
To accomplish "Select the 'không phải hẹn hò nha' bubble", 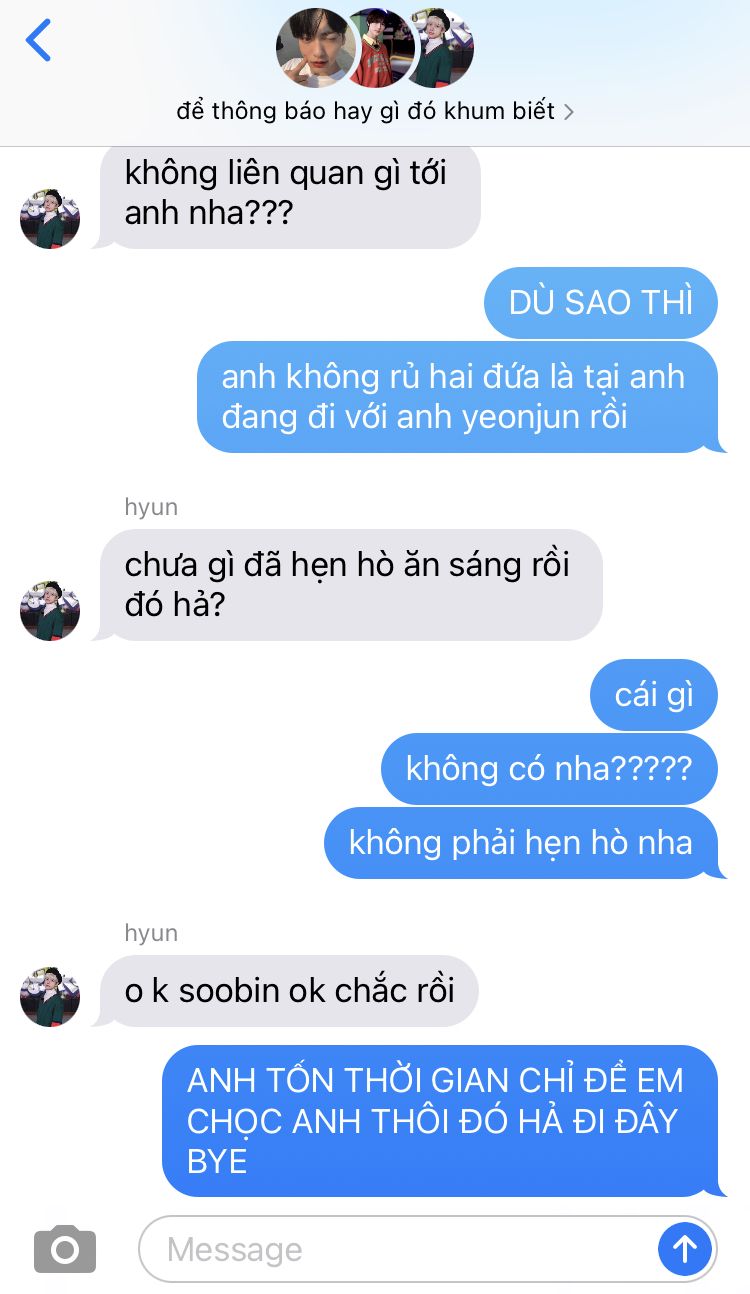I will [522, 843].
